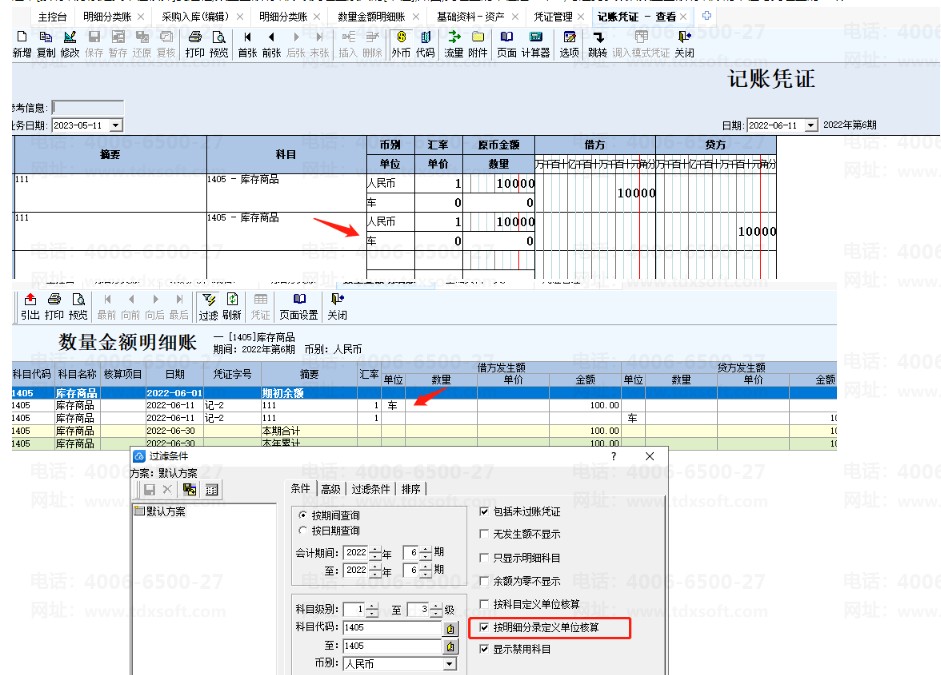The width and height of the screenshot is (941, 675).
Task: Click the 引出 export icon
Action: (30, 306)
